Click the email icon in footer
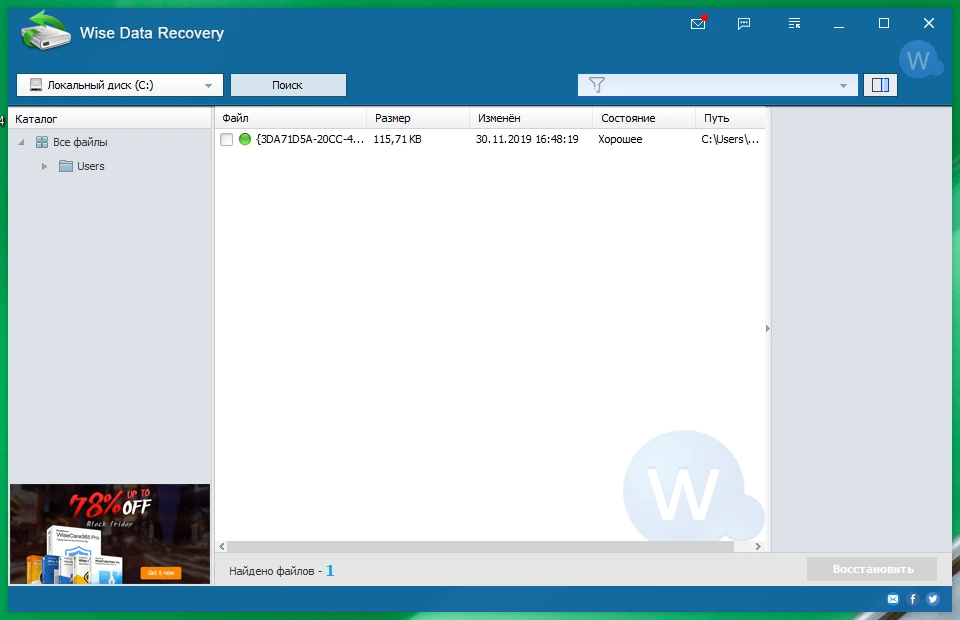This screenshot has width=960, height=620. click(x=893, y=599)
